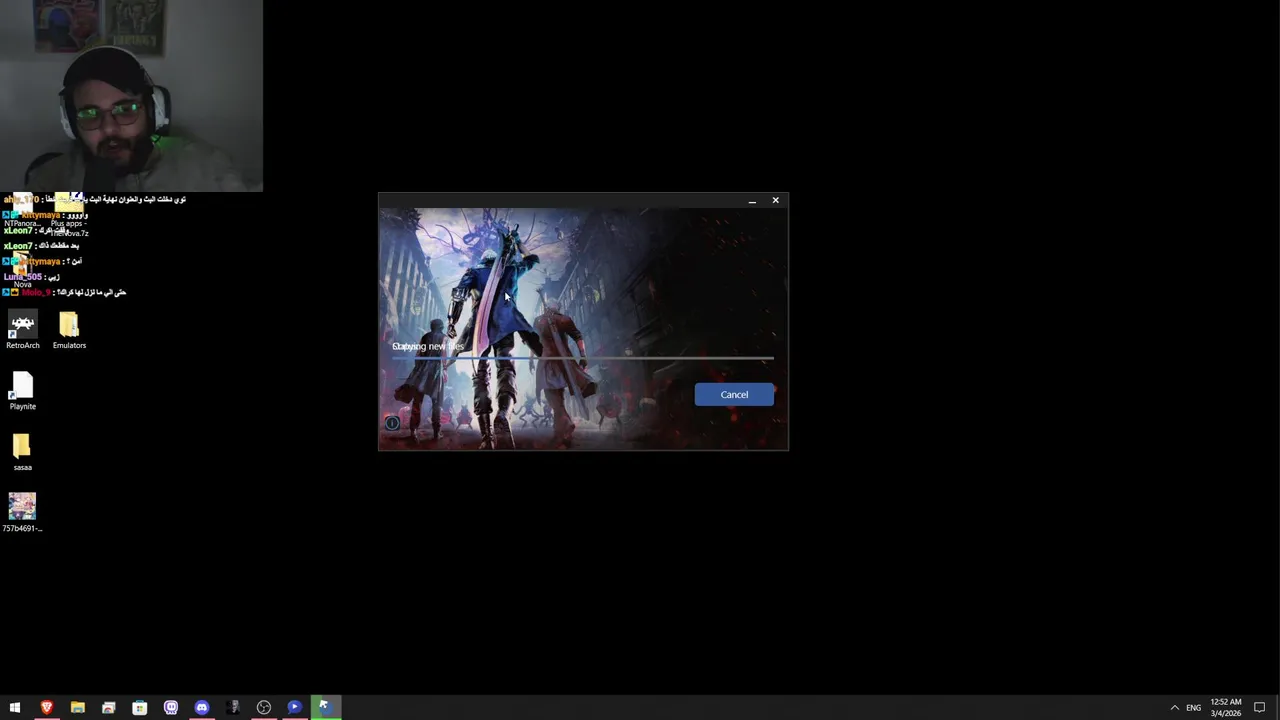Viewport: 1280px width, 720px height.
Task: Expand the hidden system tray icons
Action: (x=1174, y=707)
